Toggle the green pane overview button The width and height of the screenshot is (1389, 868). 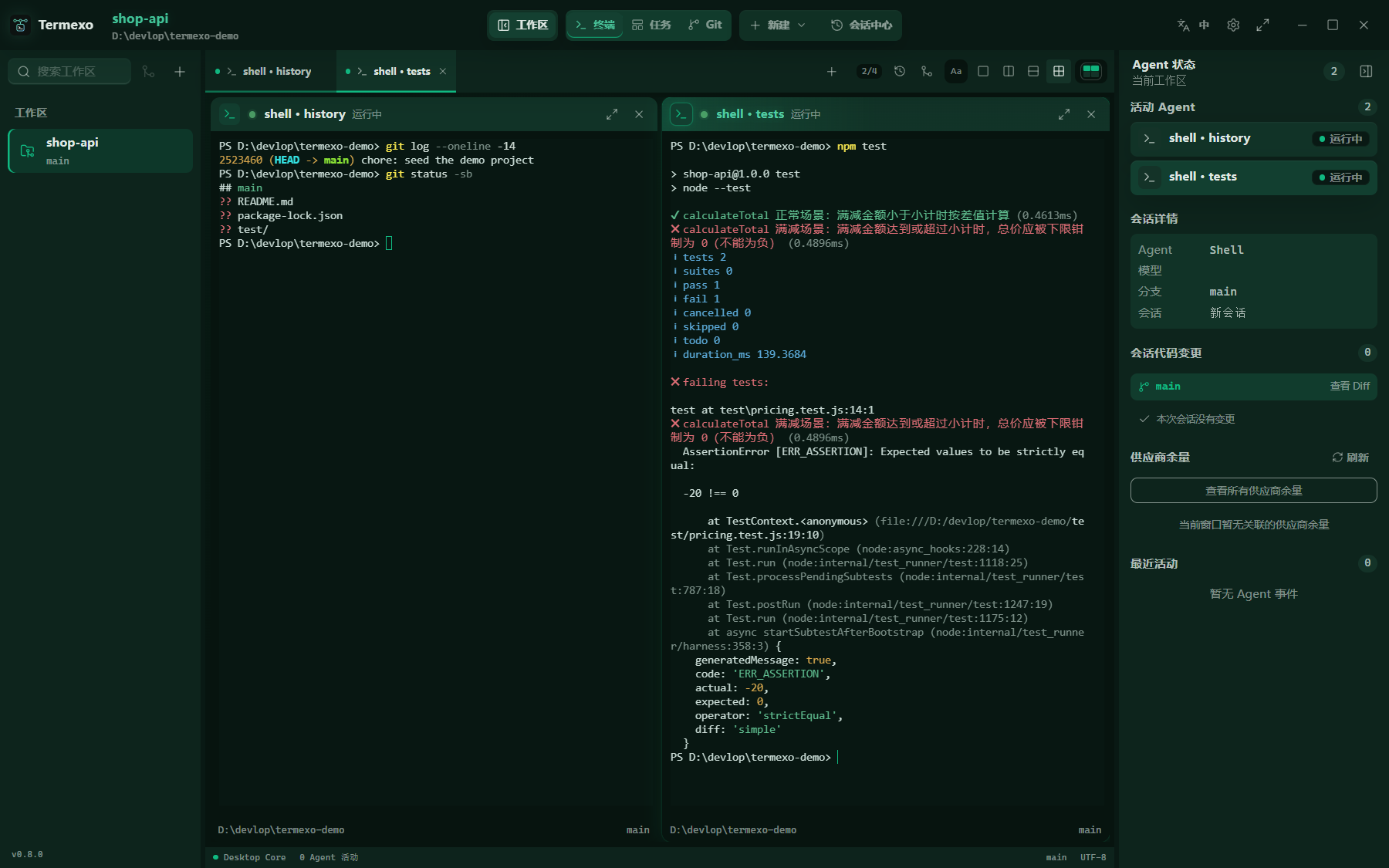[1091, 71]
